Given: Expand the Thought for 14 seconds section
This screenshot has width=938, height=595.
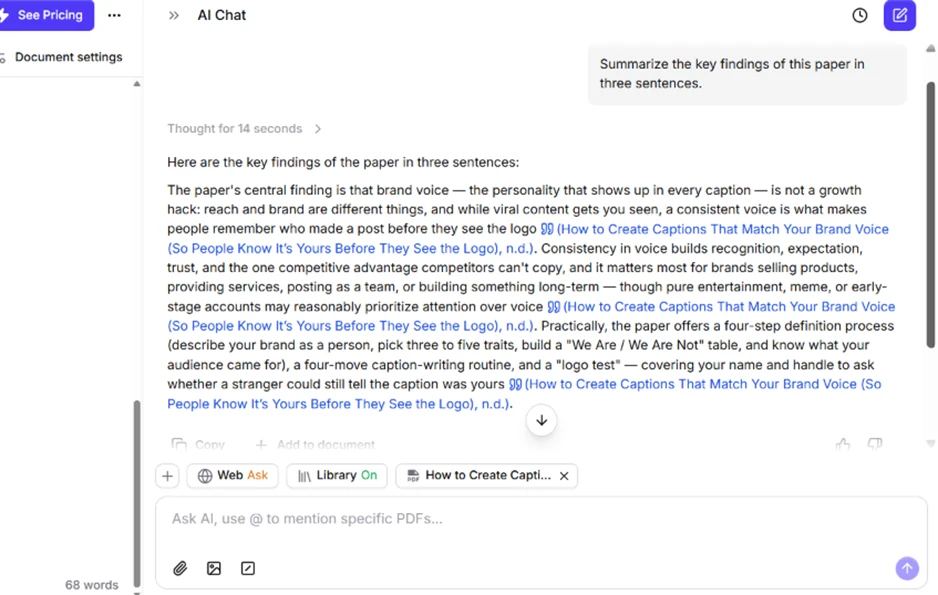Looking at the screenshot, I should 244,129.
